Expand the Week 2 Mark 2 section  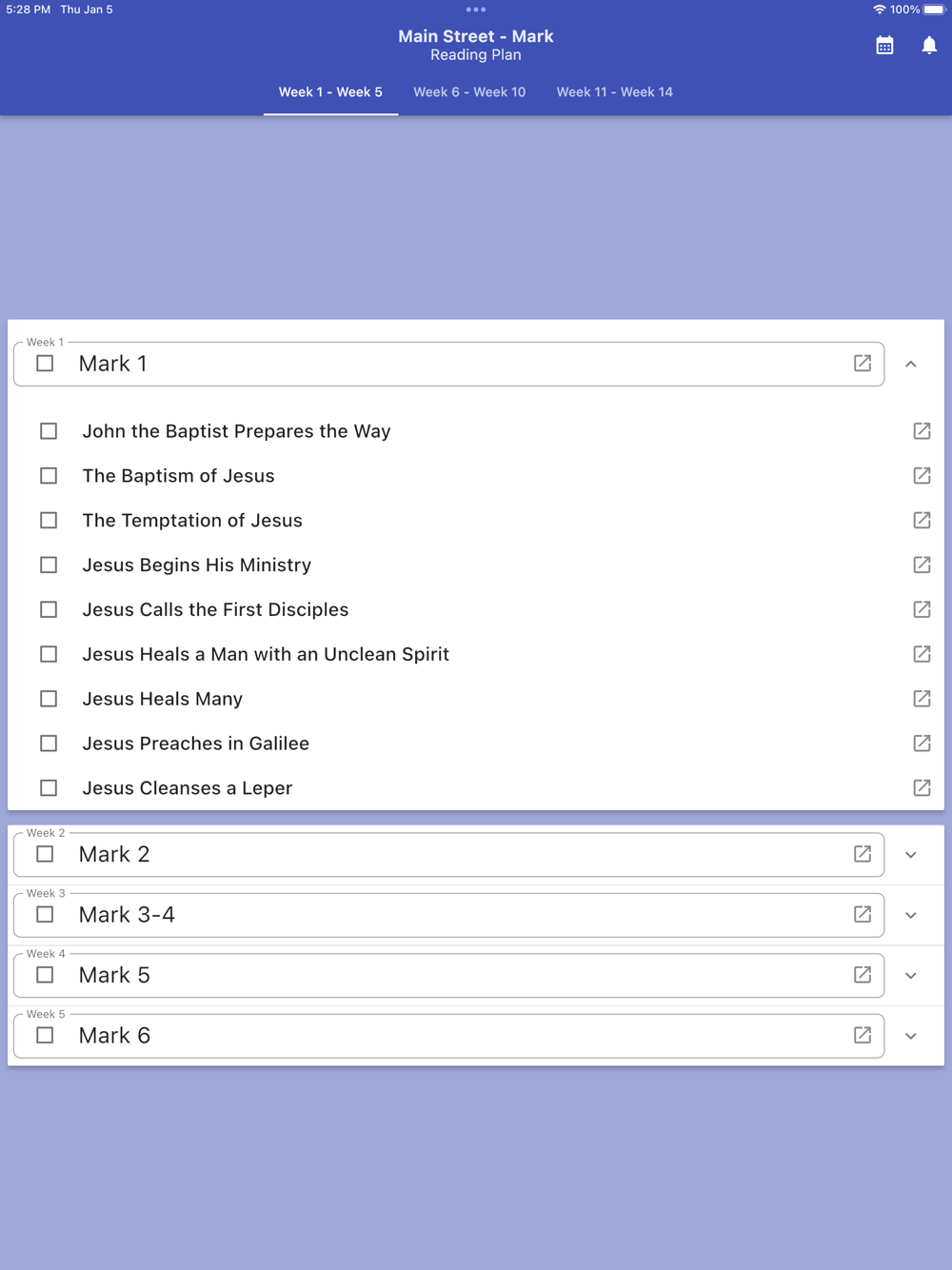click(911, 855)
